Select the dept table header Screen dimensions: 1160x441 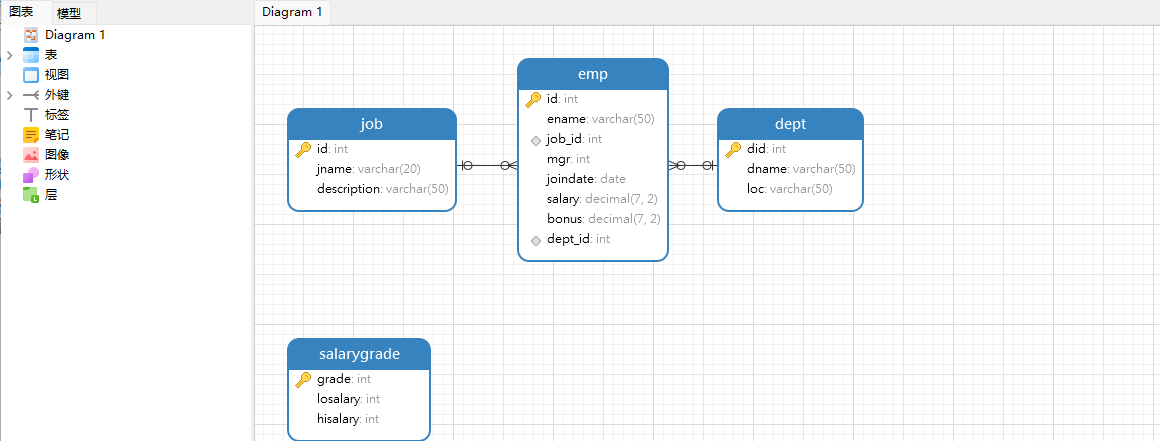tap(790, 124)
